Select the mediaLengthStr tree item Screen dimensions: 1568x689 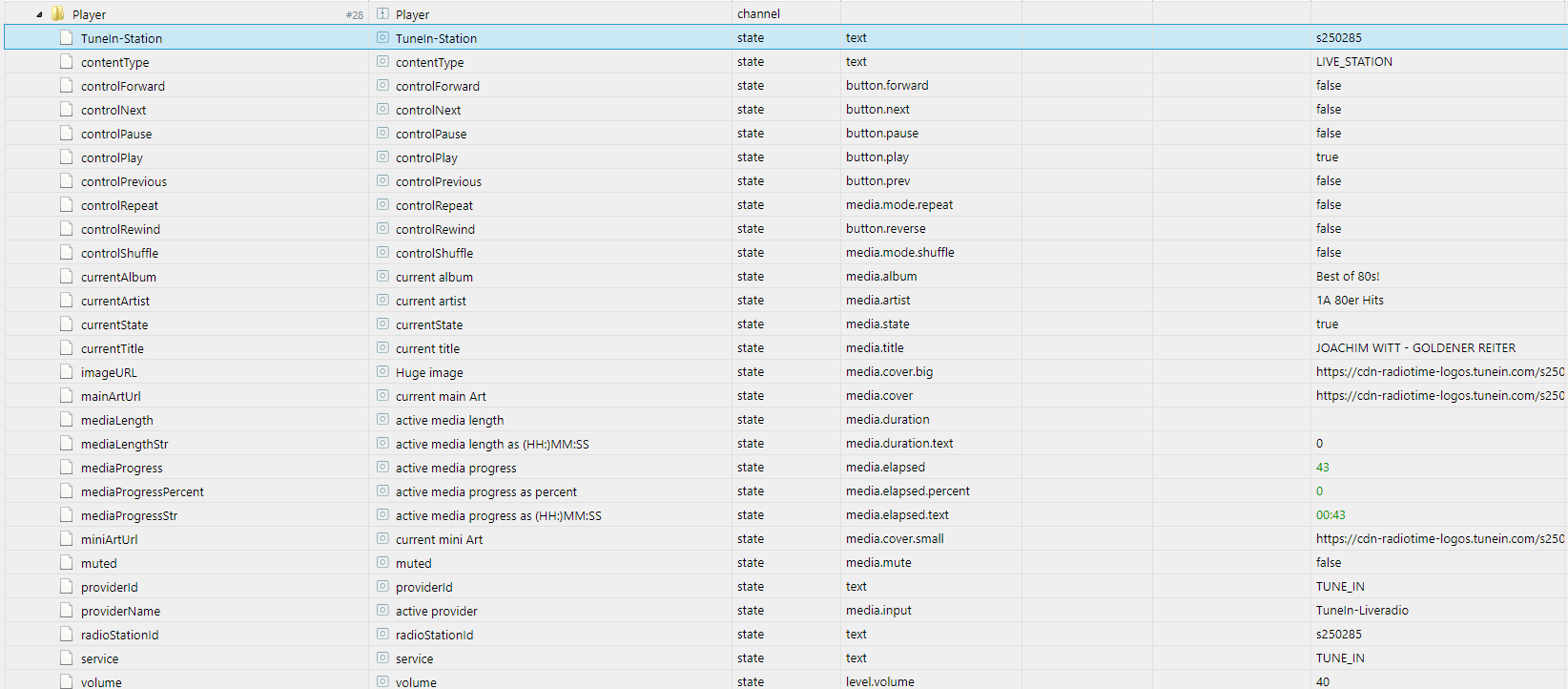125,444
